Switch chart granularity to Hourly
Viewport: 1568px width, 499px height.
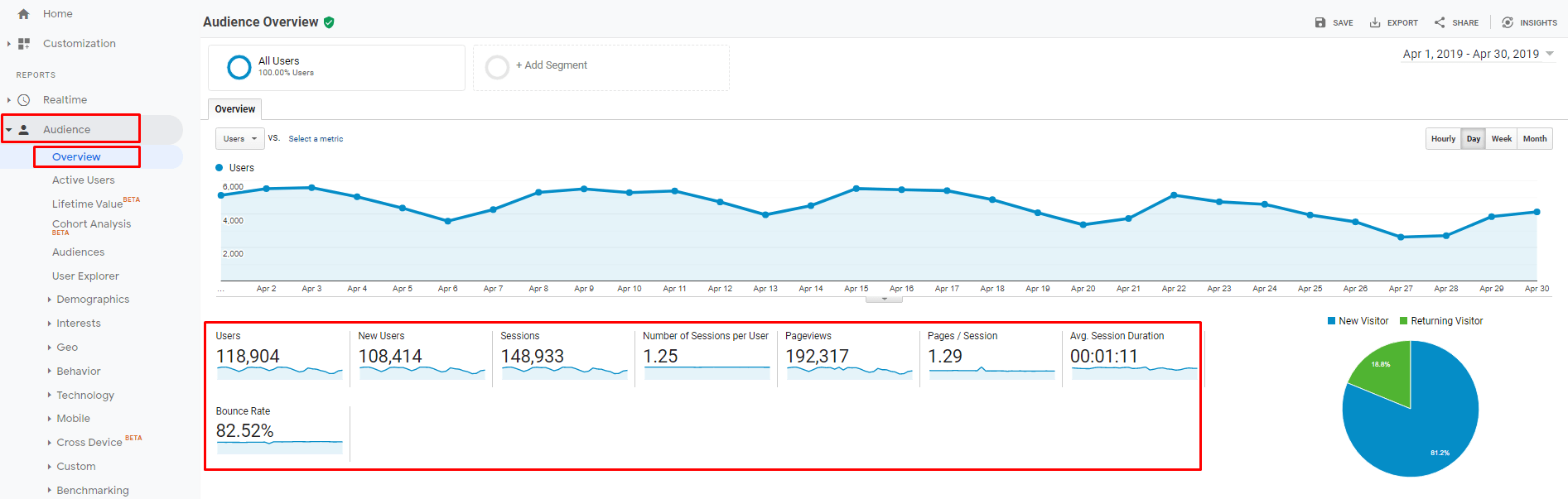coord(1443,139)
